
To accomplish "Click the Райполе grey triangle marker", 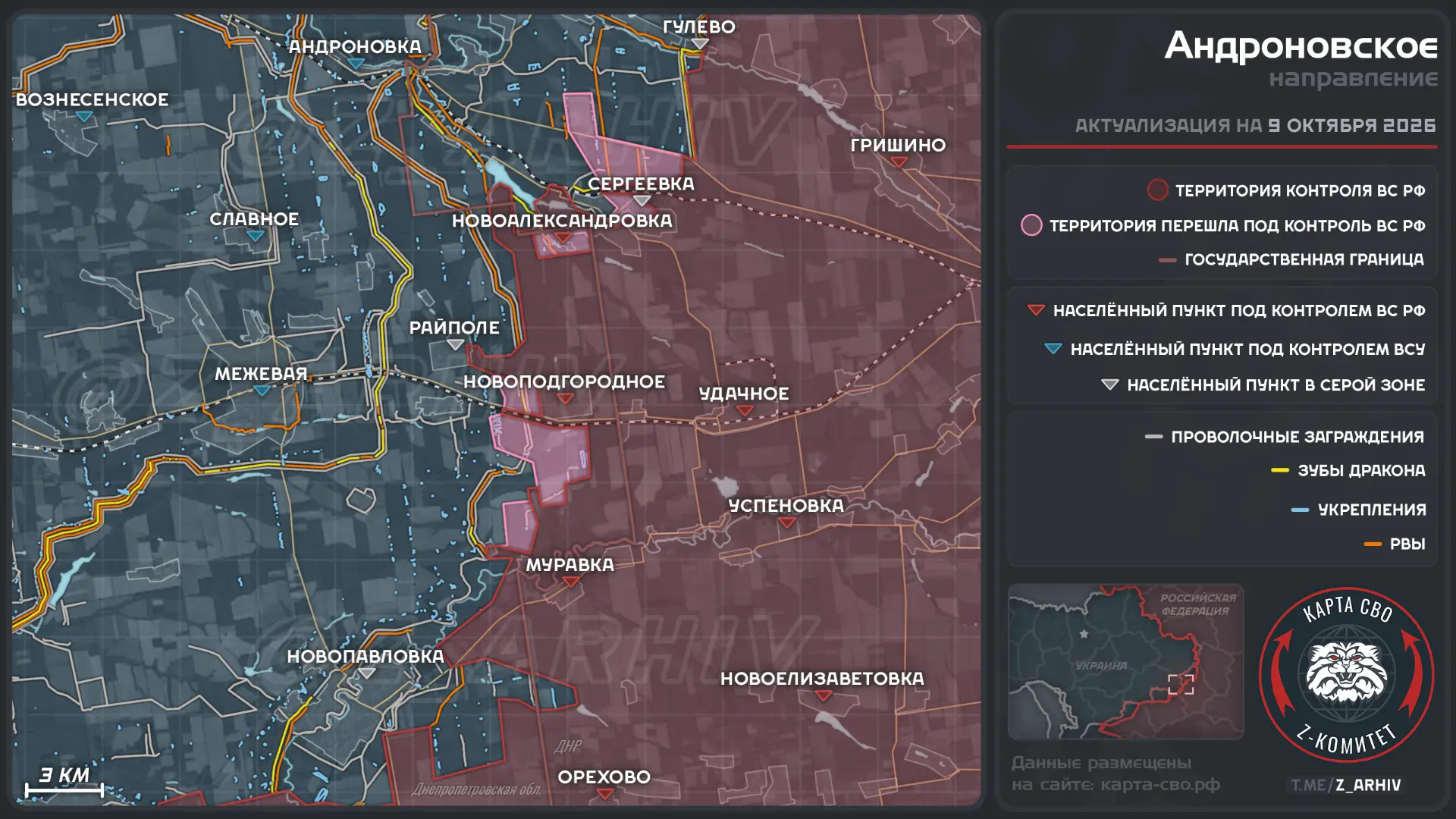I will (x=454, y=345).
